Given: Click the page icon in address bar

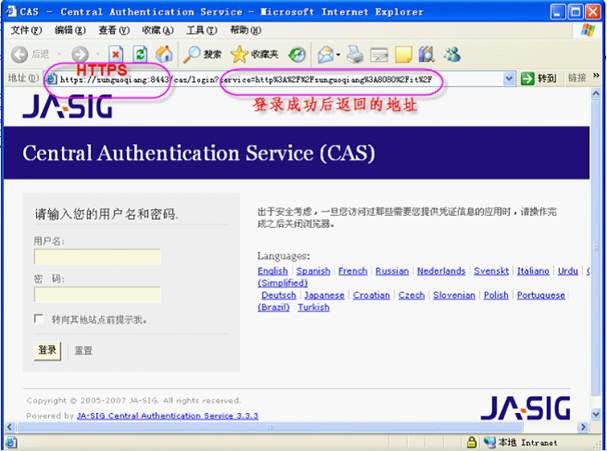Looking at the screenshot, I should click(51, 79).
